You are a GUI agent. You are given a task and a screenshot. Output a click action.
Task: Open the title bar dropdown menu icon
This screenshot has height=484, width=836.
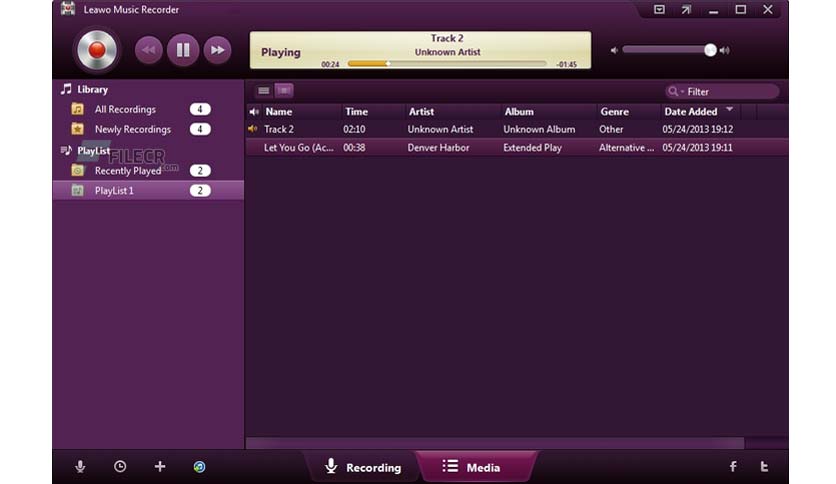[659, 10]
